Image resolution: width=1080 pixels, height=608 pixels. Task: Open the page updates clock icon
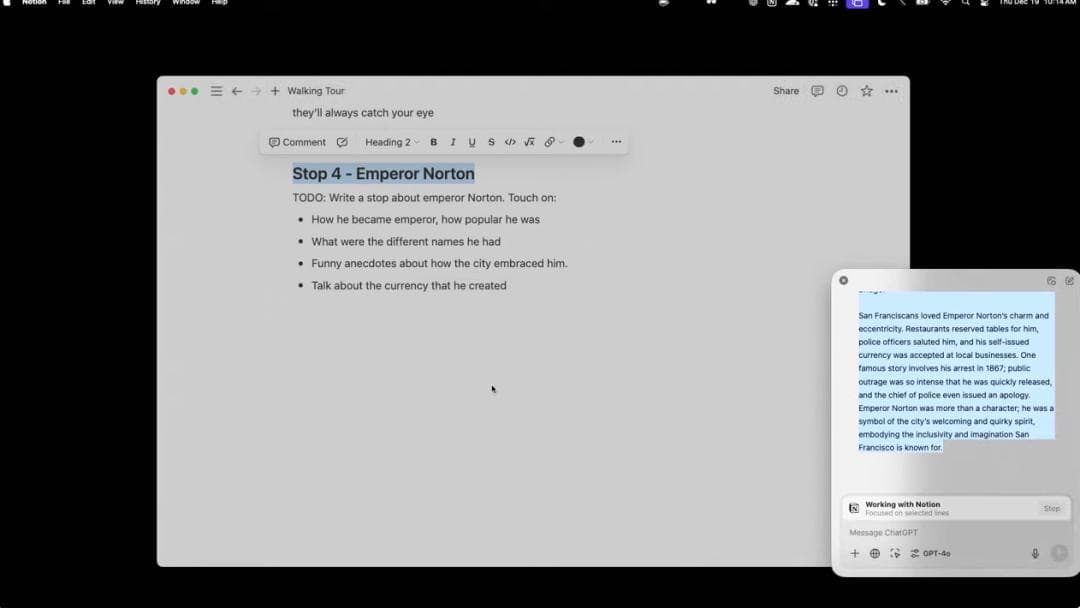[x=842, y=91]
